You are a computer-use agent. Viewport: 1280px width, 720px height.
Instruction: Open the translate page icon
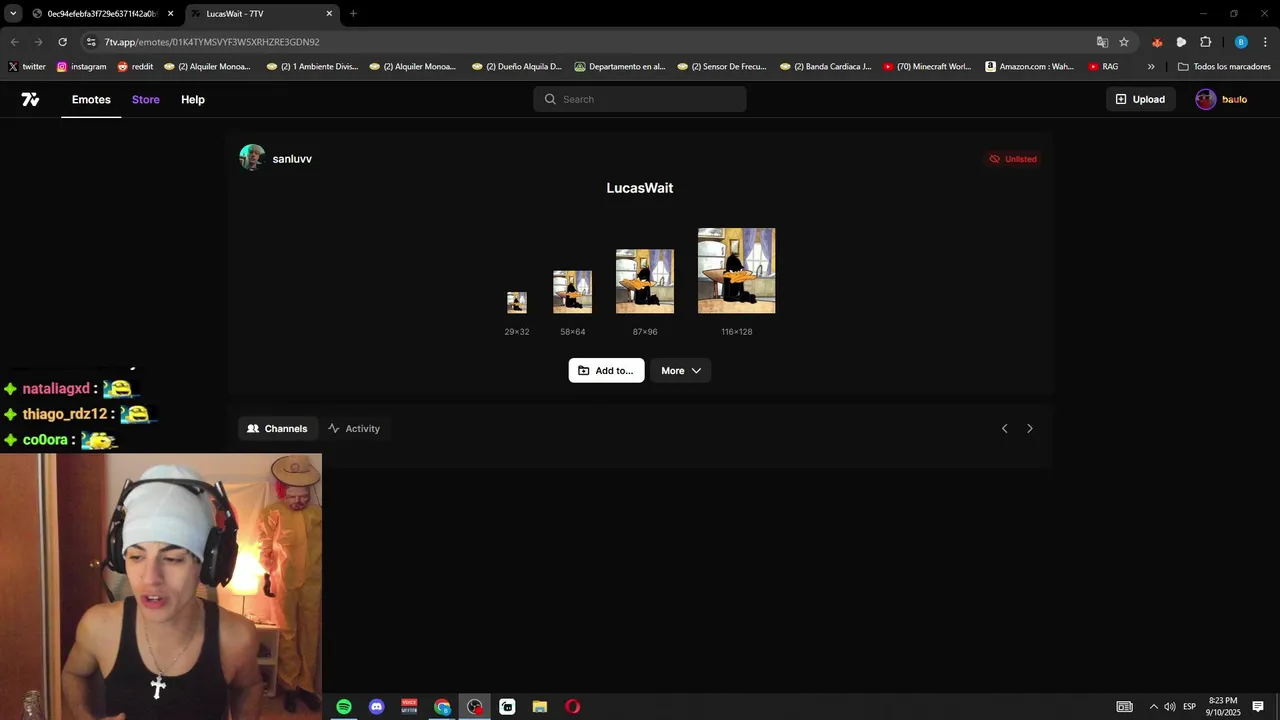pos(1102,42)
